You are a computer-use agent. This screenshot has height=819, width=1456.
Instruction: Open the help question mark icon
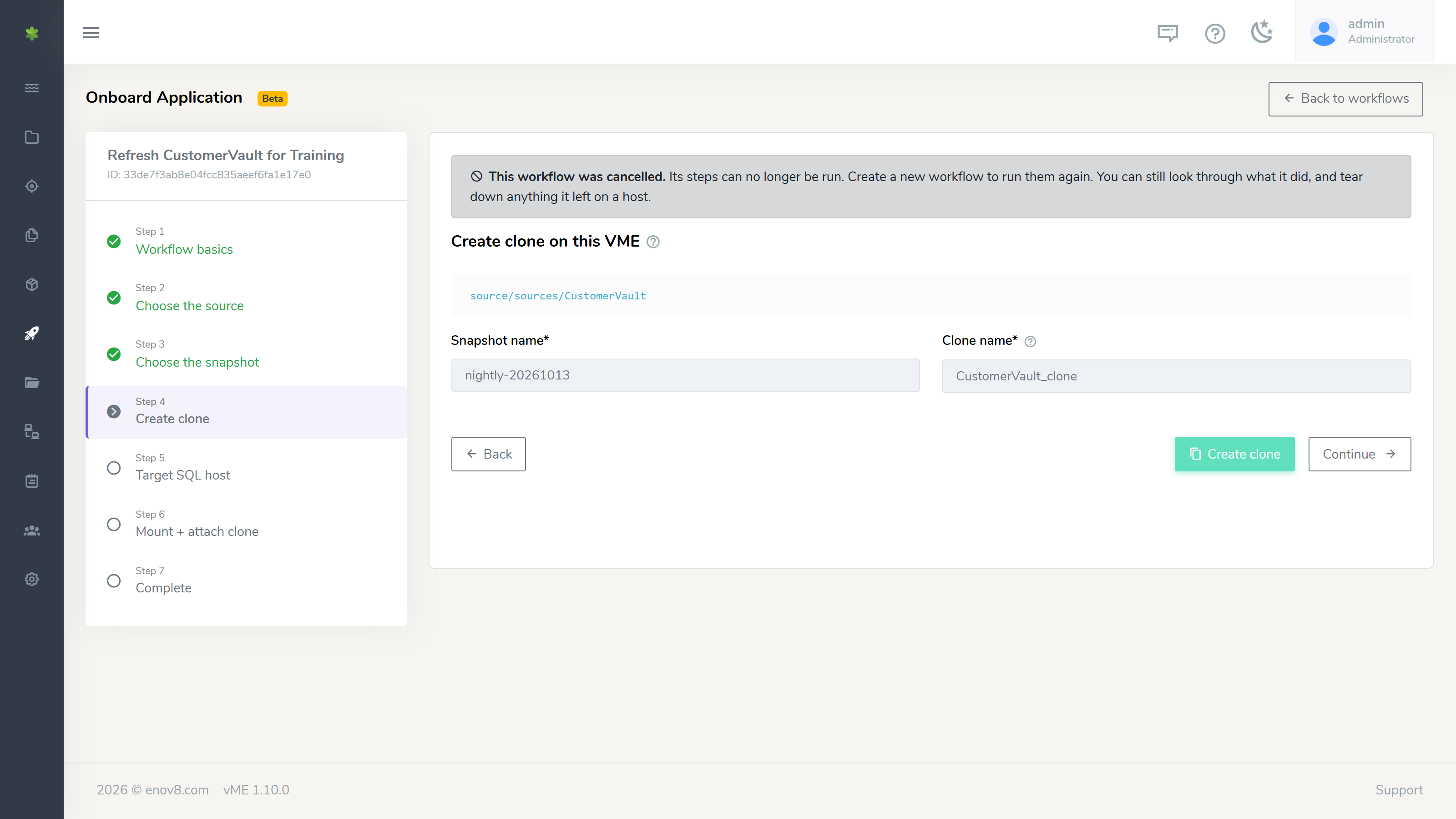click(x=1215, y=33)
